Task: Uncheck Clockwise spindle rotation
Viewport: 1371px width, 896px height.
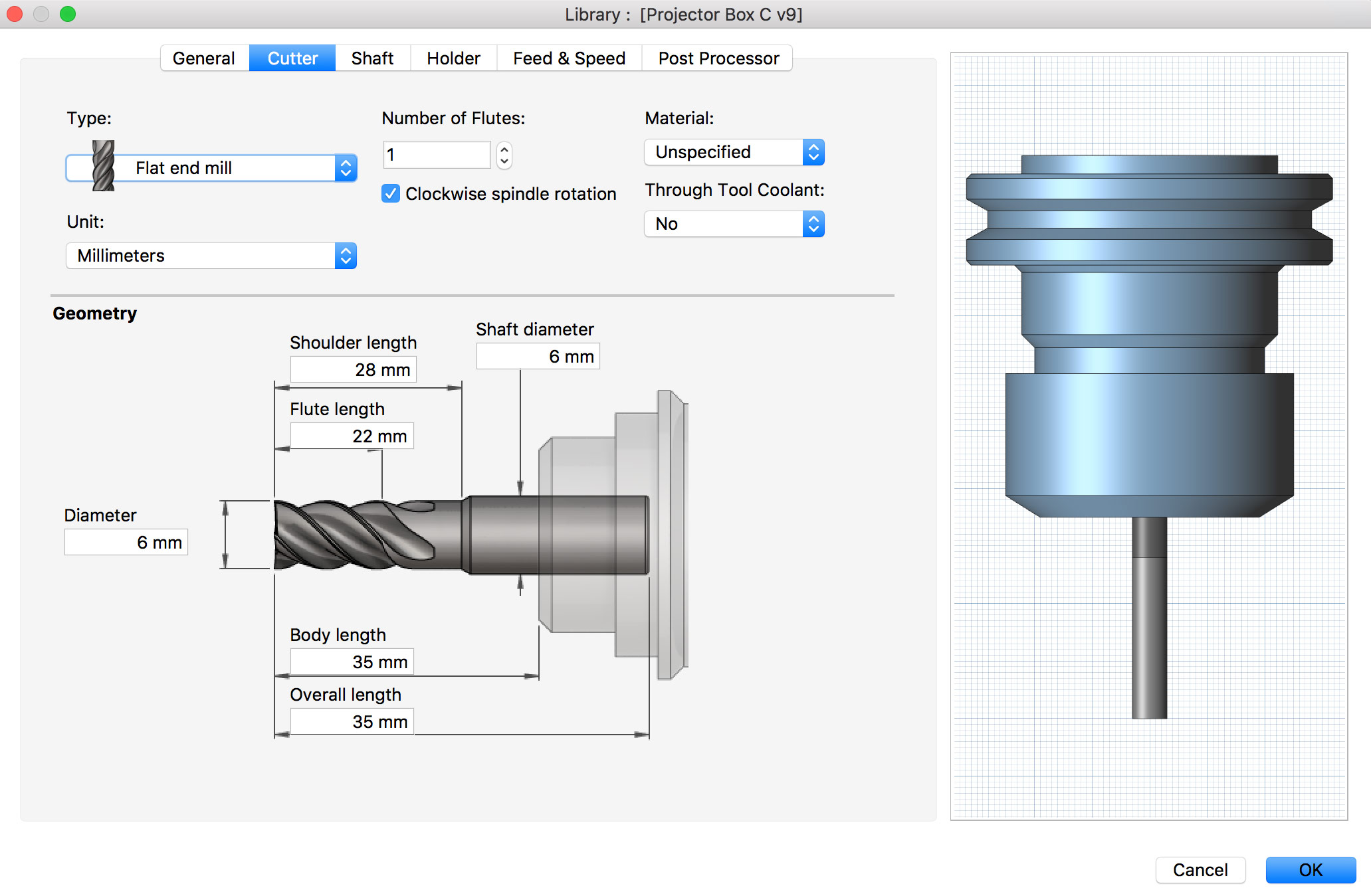Action: (390, 193)
